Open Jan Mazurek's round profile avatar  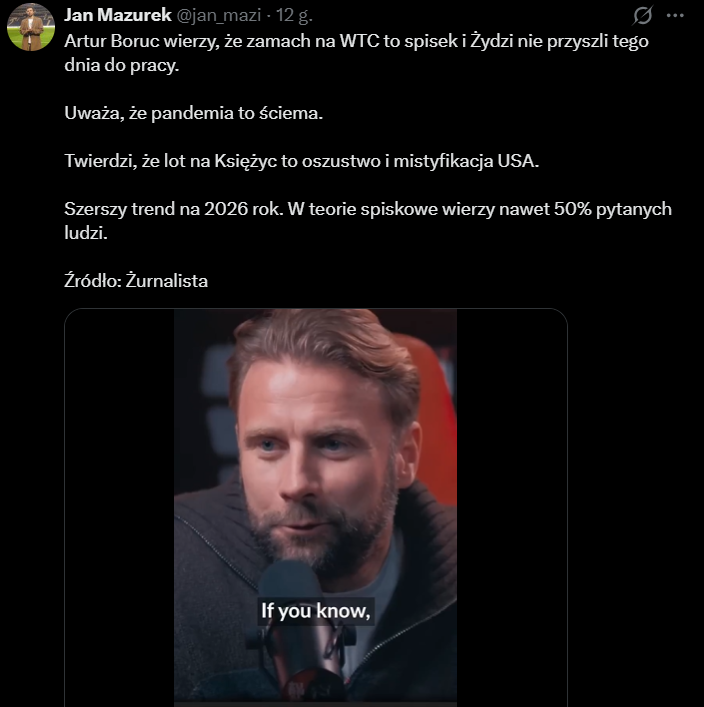point(31,27)
